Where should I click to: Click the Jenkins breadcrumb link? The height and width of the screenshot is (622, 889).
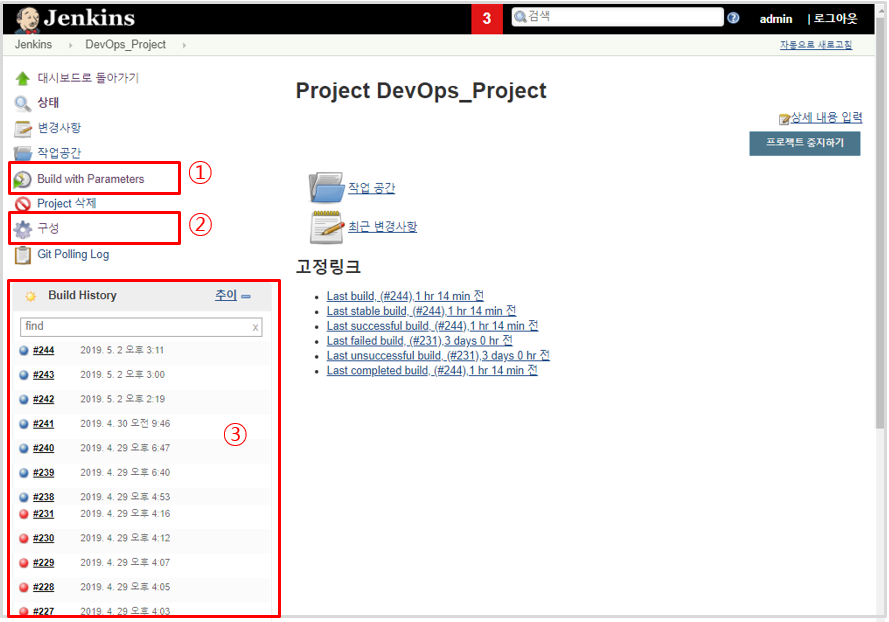(33, 45)
